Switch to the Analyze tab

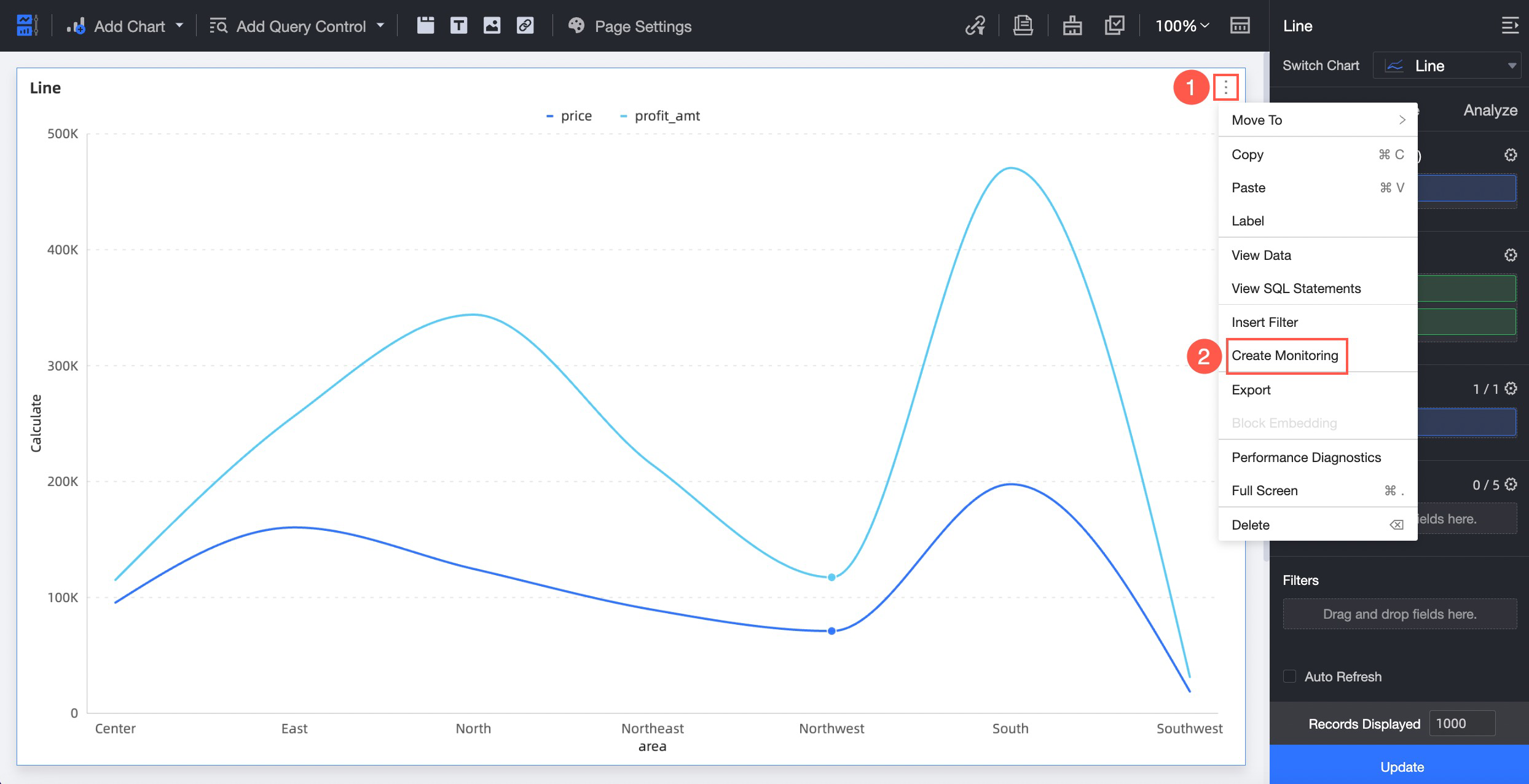click(x=1490, y=110)
